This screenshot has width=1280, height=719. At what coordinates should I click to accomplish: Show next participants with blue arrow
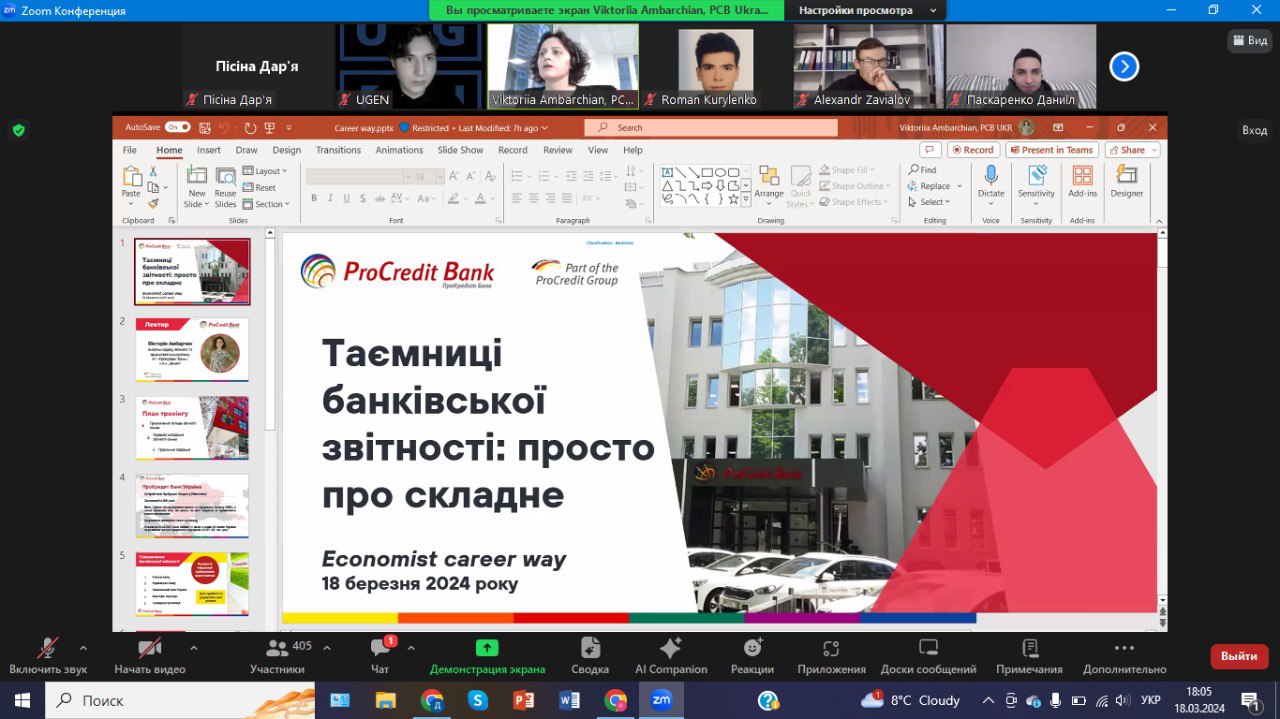[1124, 67]
